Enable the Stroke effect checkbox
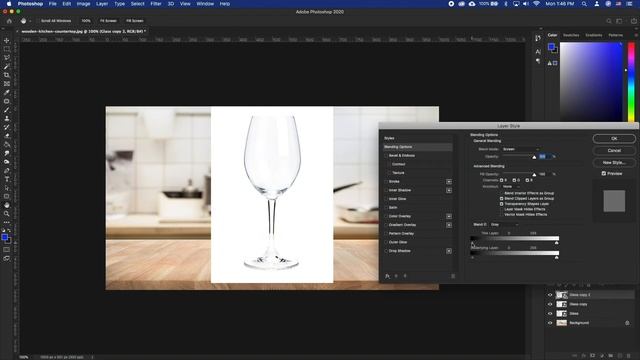 386,181
